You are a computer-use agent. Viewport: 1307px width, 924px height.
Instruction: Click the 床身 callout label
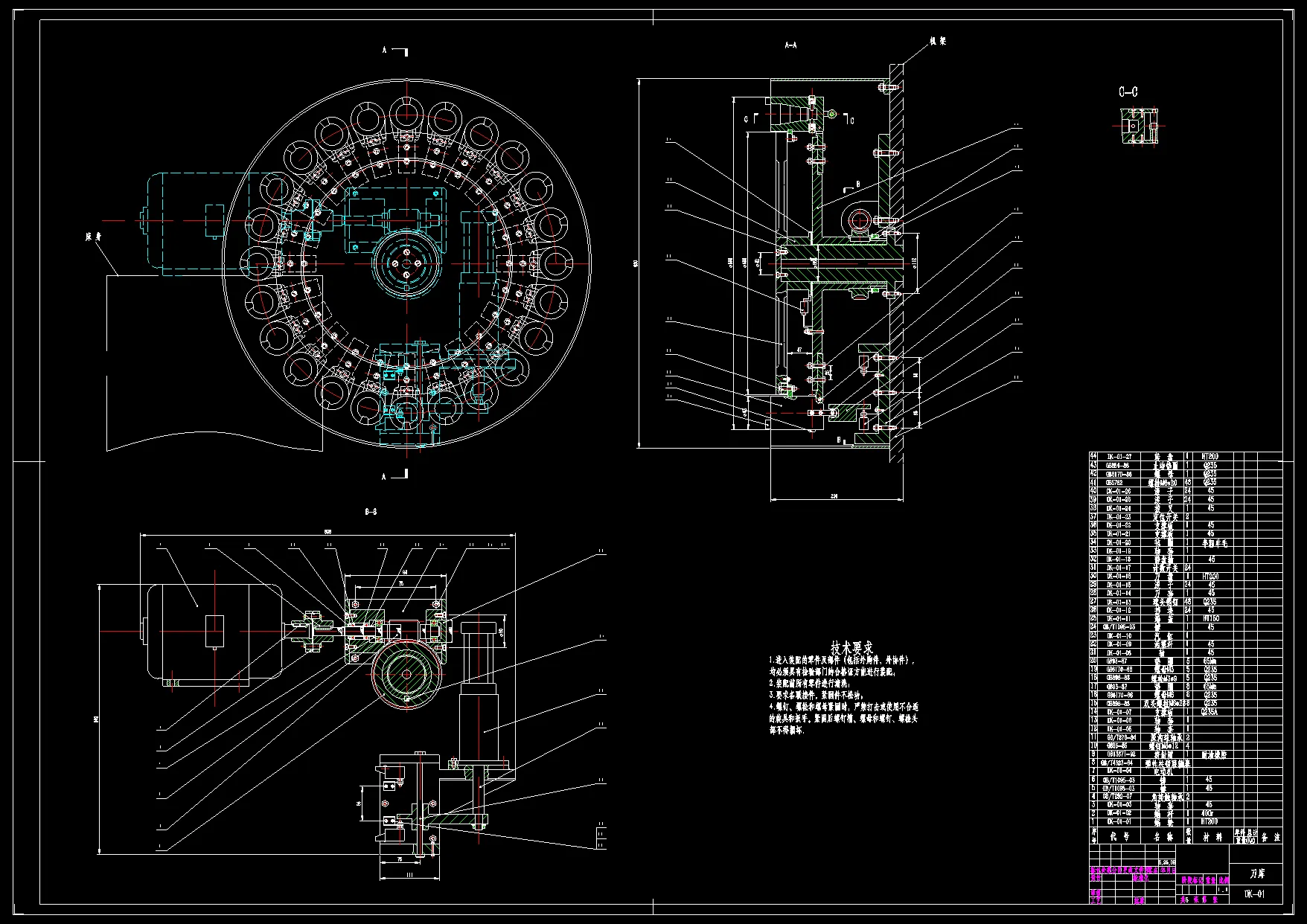(x=93, y=237)
